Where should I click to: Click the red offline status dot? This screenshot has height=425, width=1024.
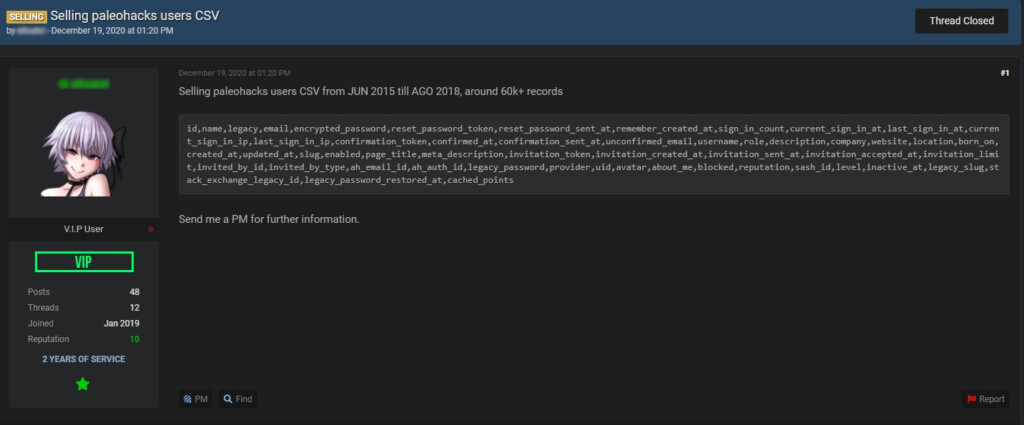pyautogui.click(x=151, y=229)
